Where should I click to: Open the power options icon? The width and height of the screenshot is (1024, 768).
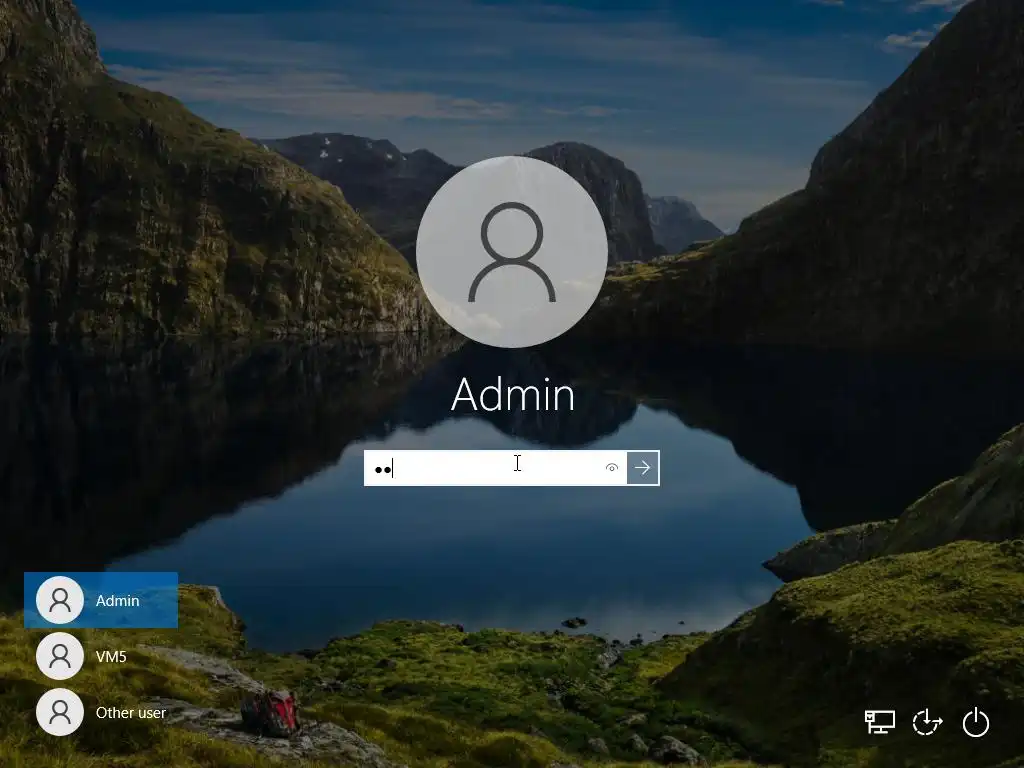click(976, 722)
